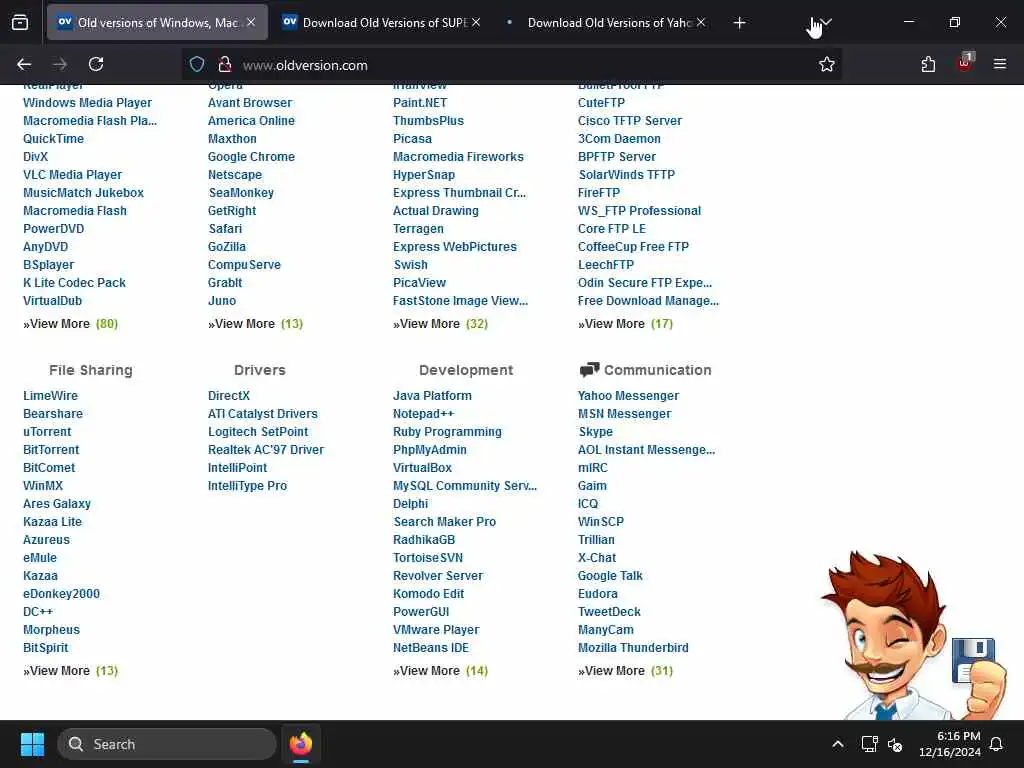This screenshot has width=1024, height=768.
Task: Open the Windows Start button
Action: 32,744
